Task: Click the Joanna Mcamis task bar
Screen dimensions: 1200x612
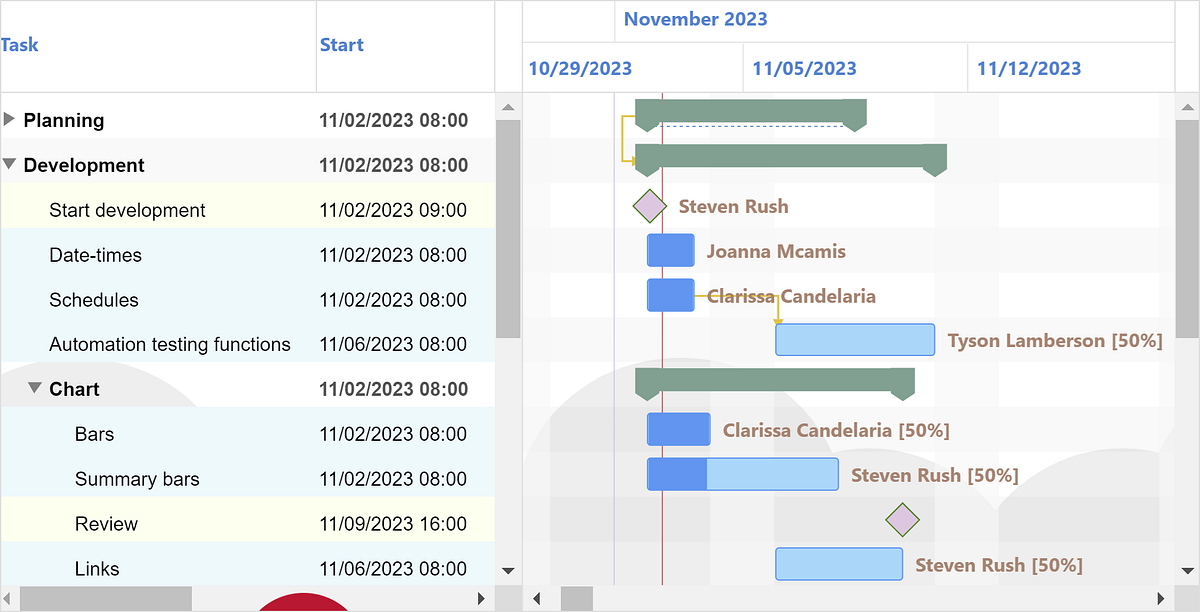Action: pyautogui.click(x=670, y=250)
